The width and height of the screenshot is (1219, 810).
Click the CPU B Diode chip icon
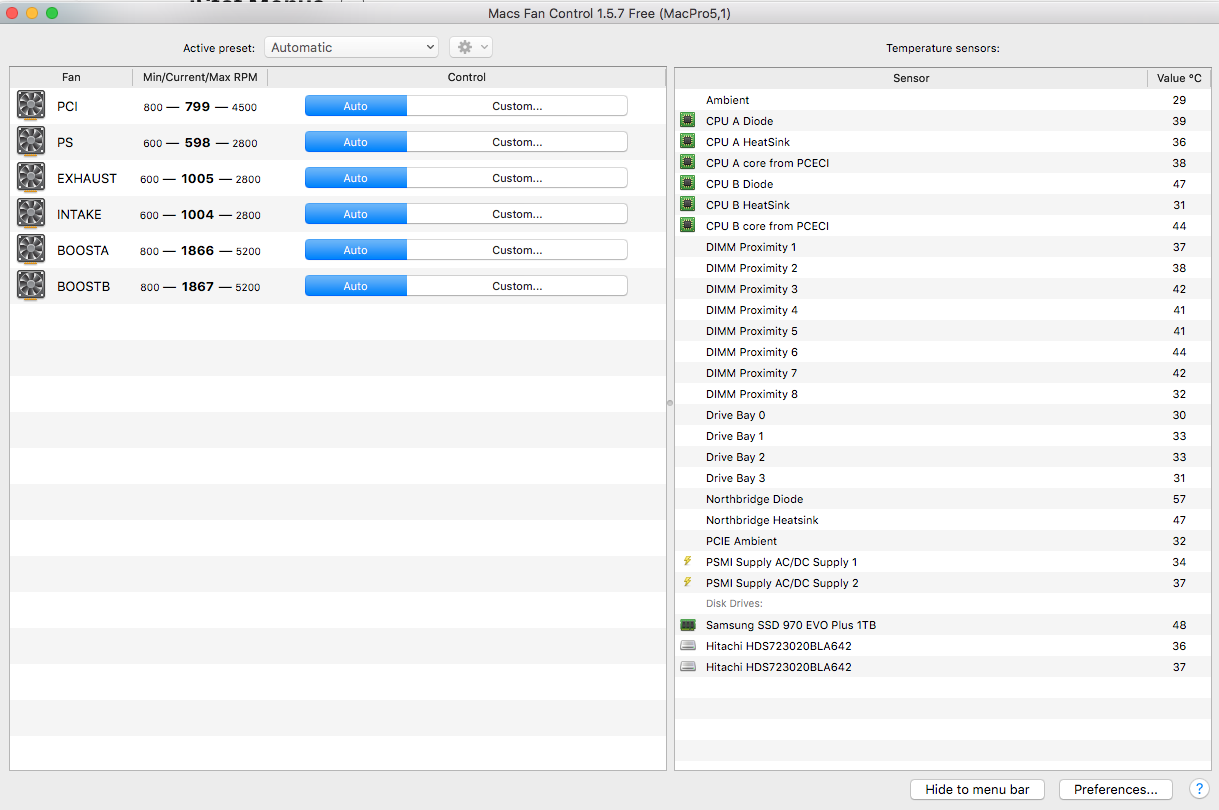pos(687,183)
